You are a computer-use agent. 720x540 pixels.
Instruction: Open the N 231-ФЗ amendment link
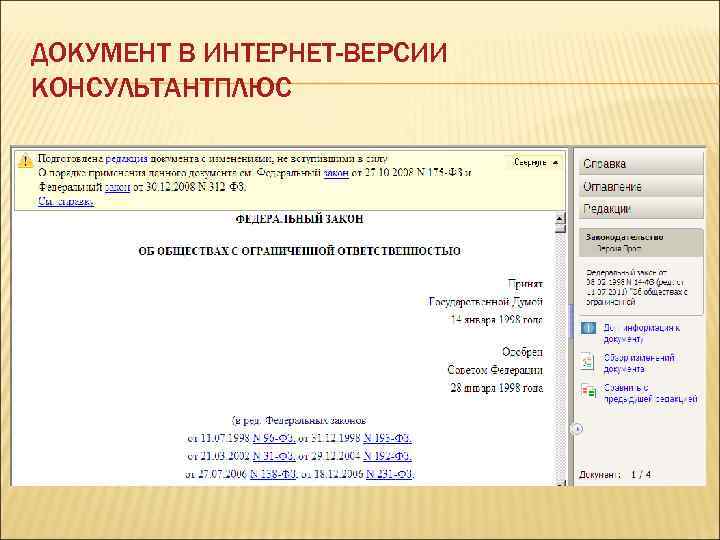(390, 474)
